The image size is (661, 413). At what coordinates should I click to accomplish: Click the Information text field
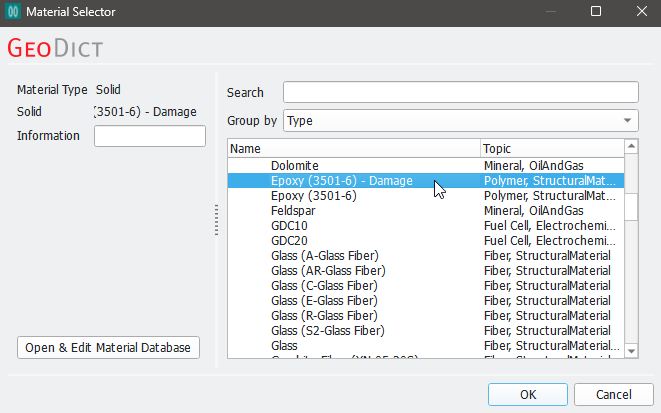pyautogui.click(x=149, y=136)
